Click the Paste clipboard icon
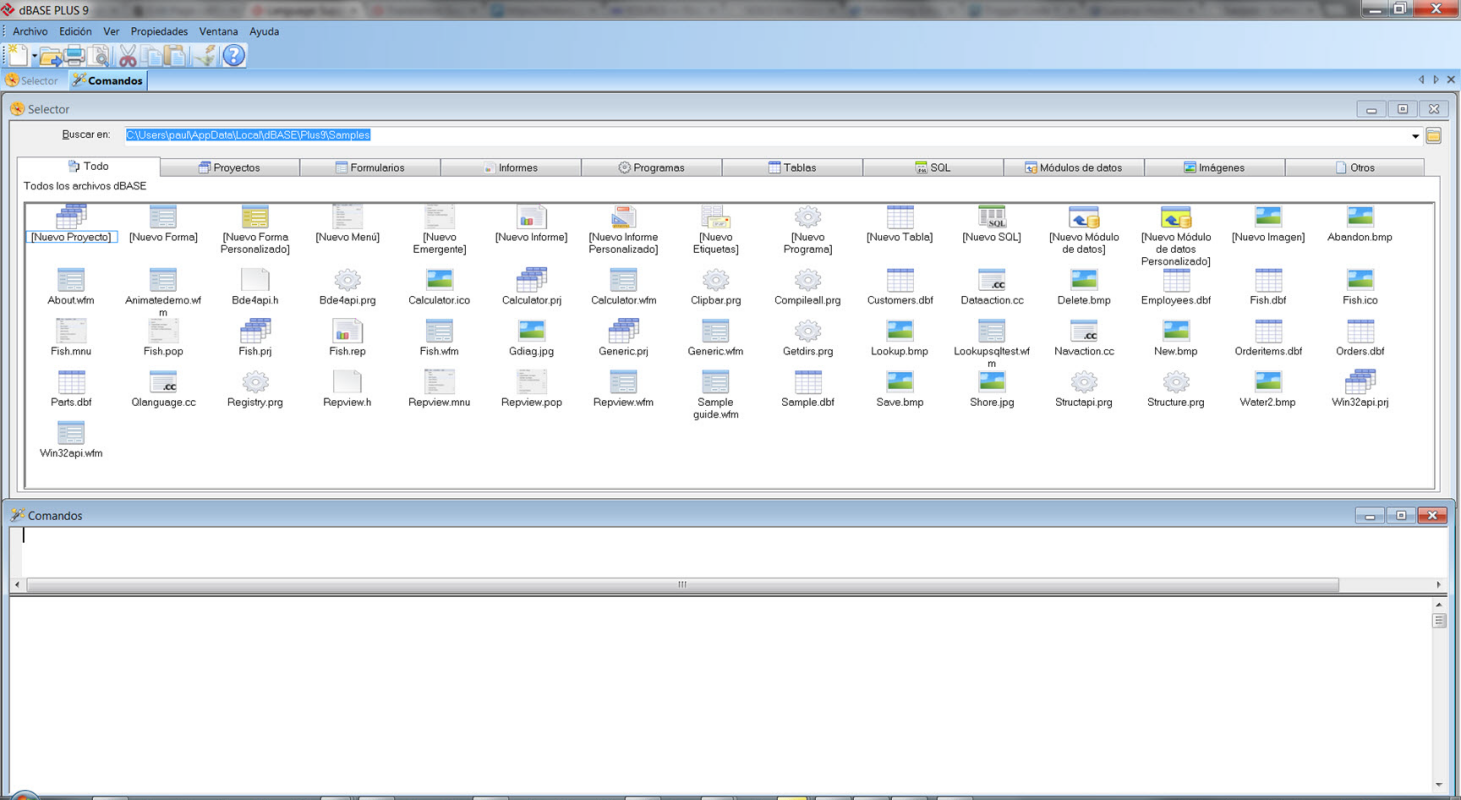This screenshot has width=1461, height=800. coord(174,56)
